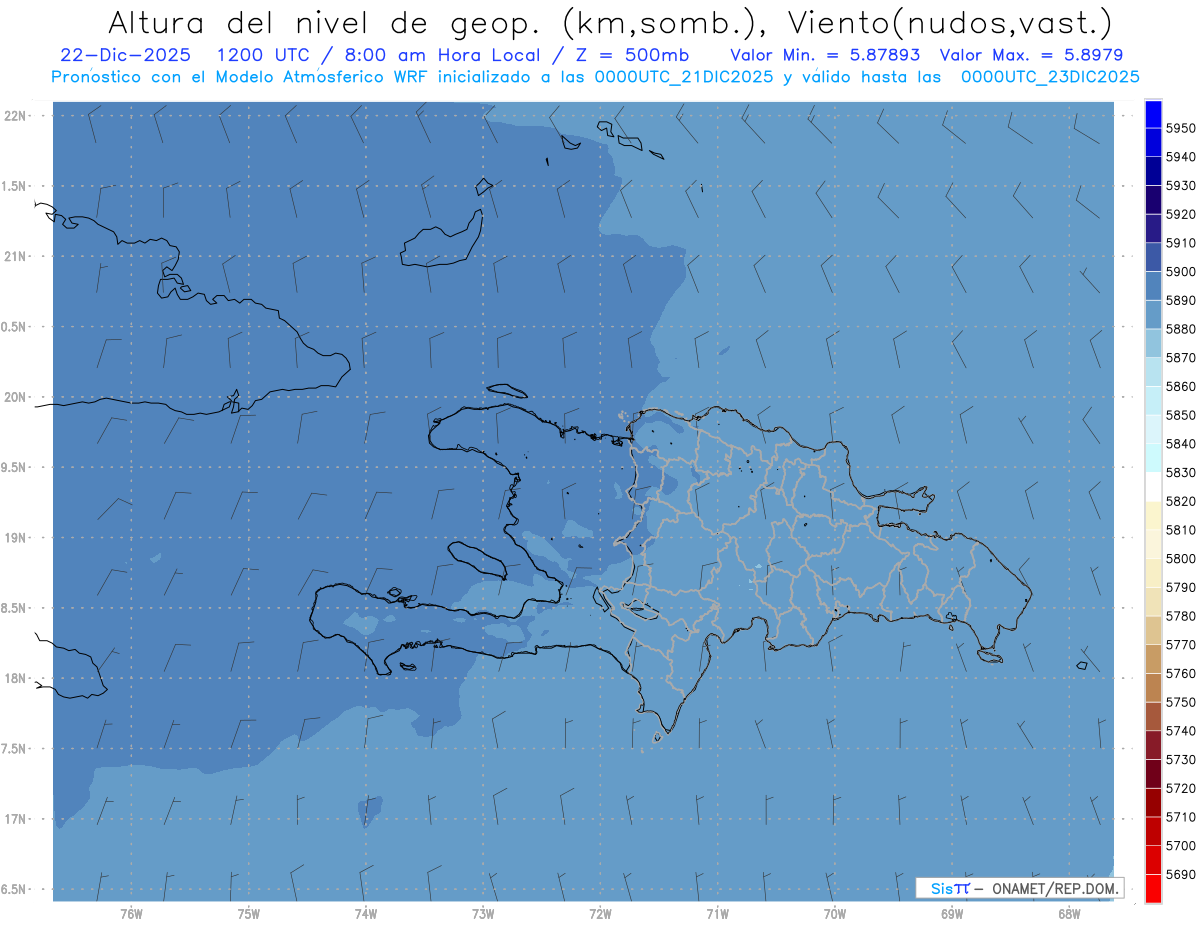Click the bright red swatch at color bar bottom

click(1152, 888)
